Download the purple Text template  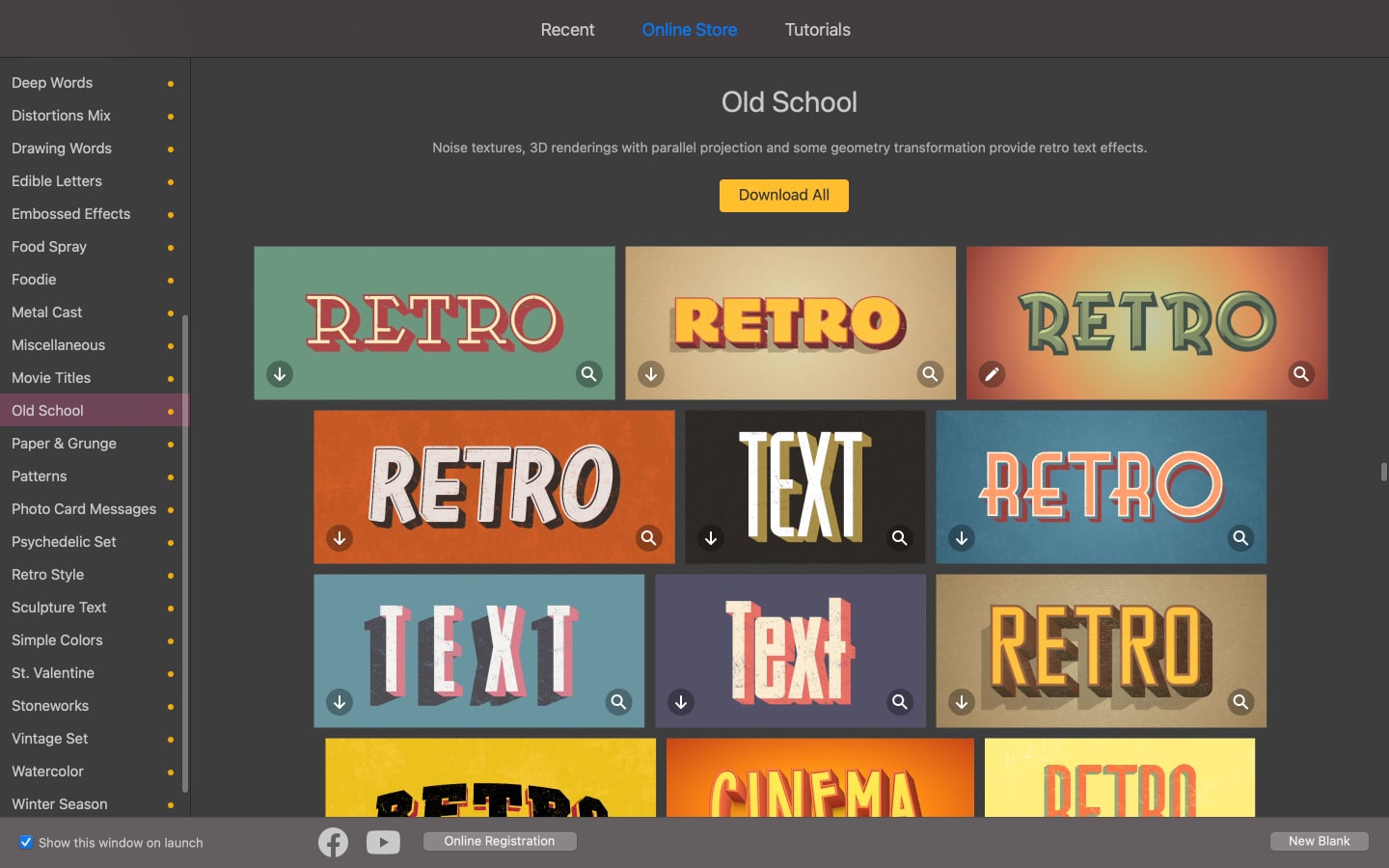click(x=681, y=702)
